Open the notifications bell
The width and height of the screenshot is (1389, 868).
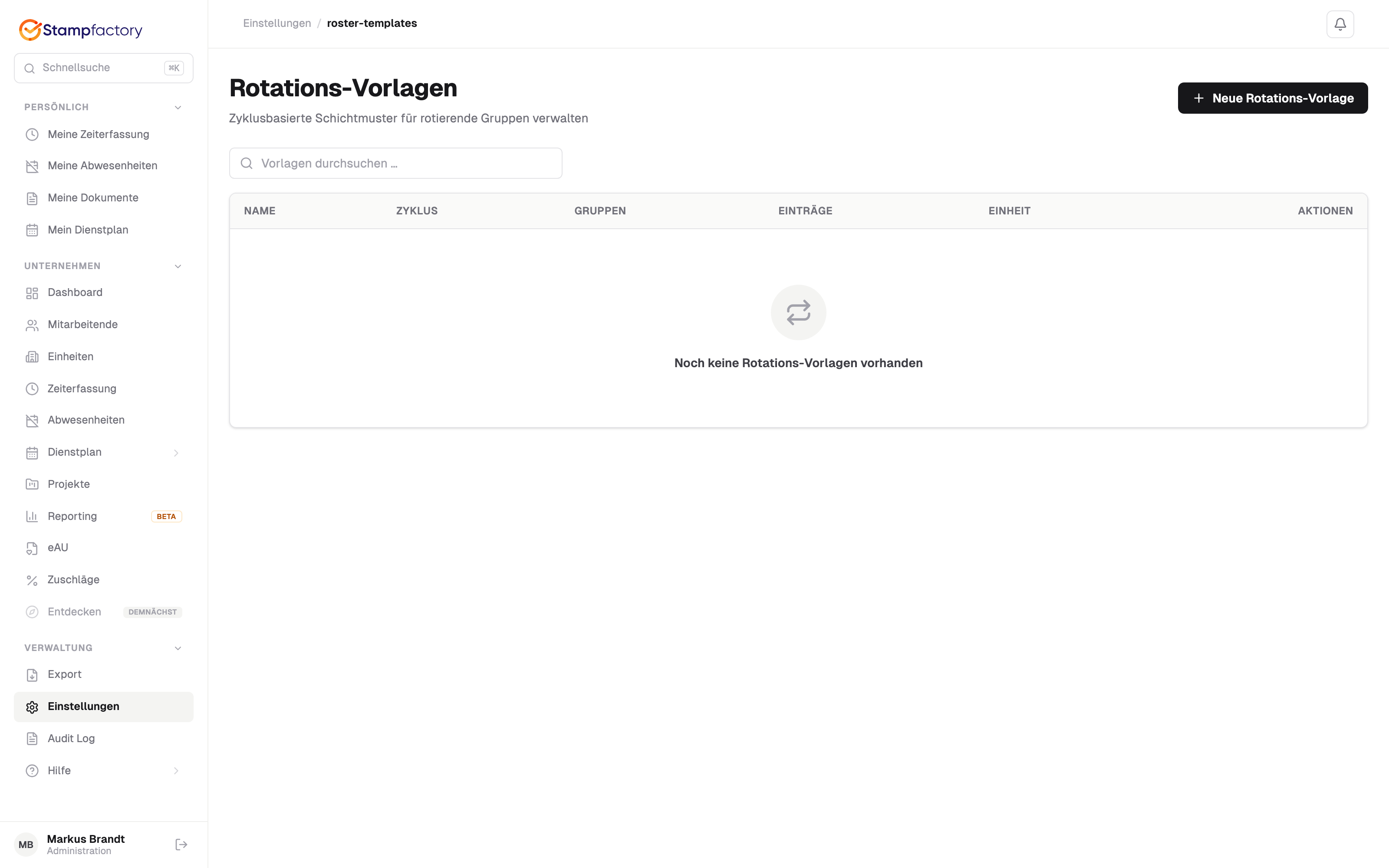click(1340, 24)
